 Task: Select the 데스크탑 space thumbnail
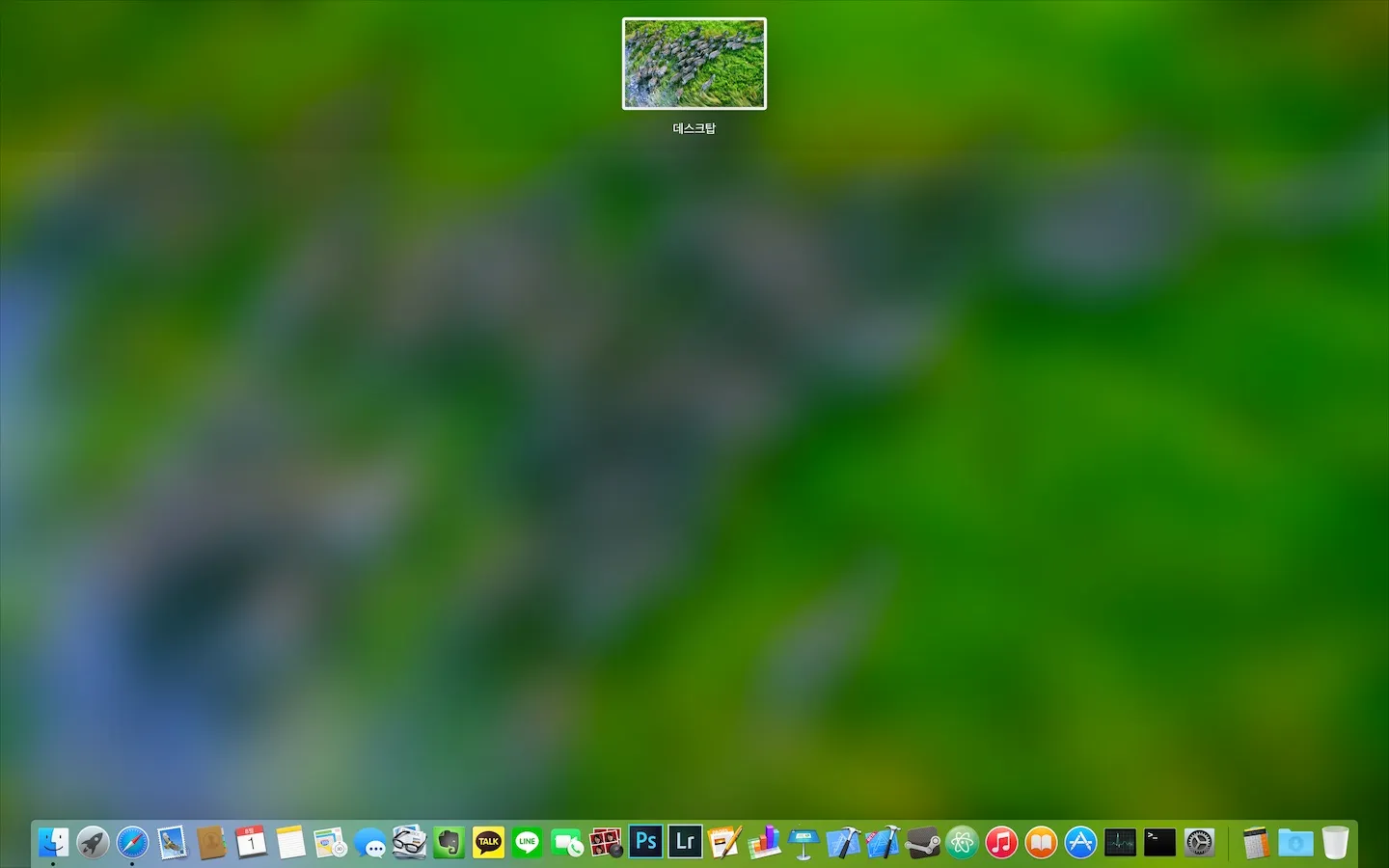(694, 63)
